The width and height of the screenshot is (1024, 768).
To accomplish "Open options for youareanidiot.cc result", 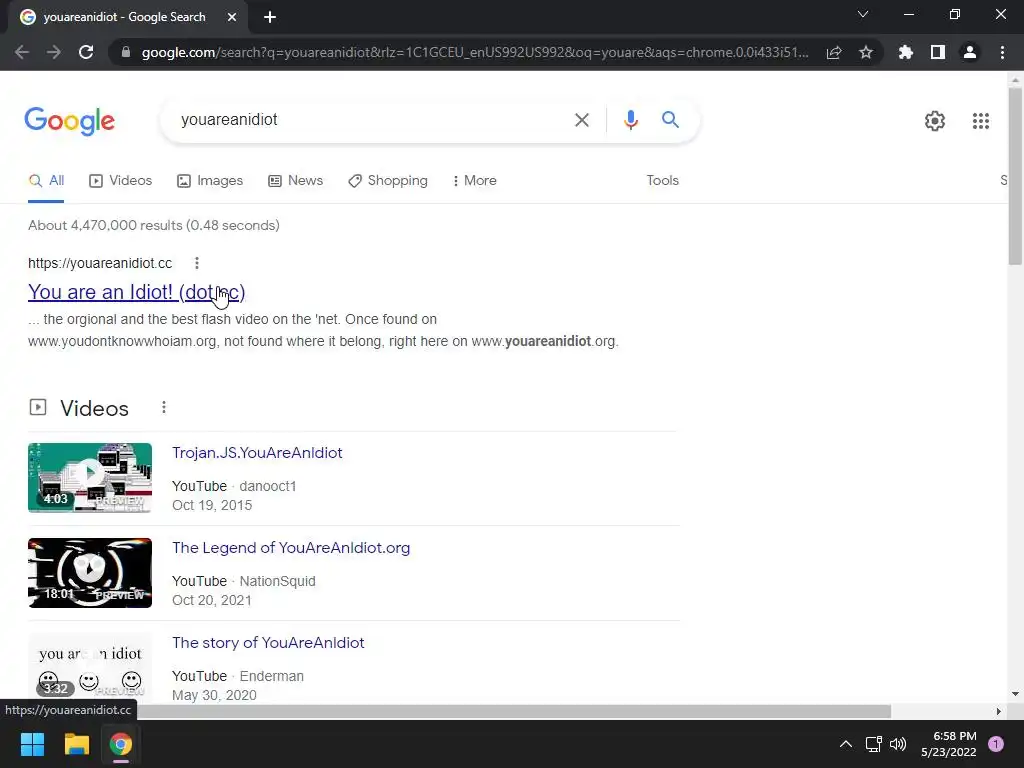I will coord(197,263).
